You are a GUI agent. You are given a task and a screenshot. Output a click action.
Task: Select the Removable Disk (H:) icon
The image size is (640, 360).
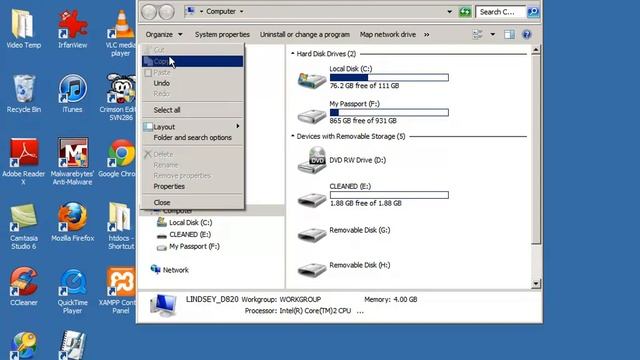(312, 269)
